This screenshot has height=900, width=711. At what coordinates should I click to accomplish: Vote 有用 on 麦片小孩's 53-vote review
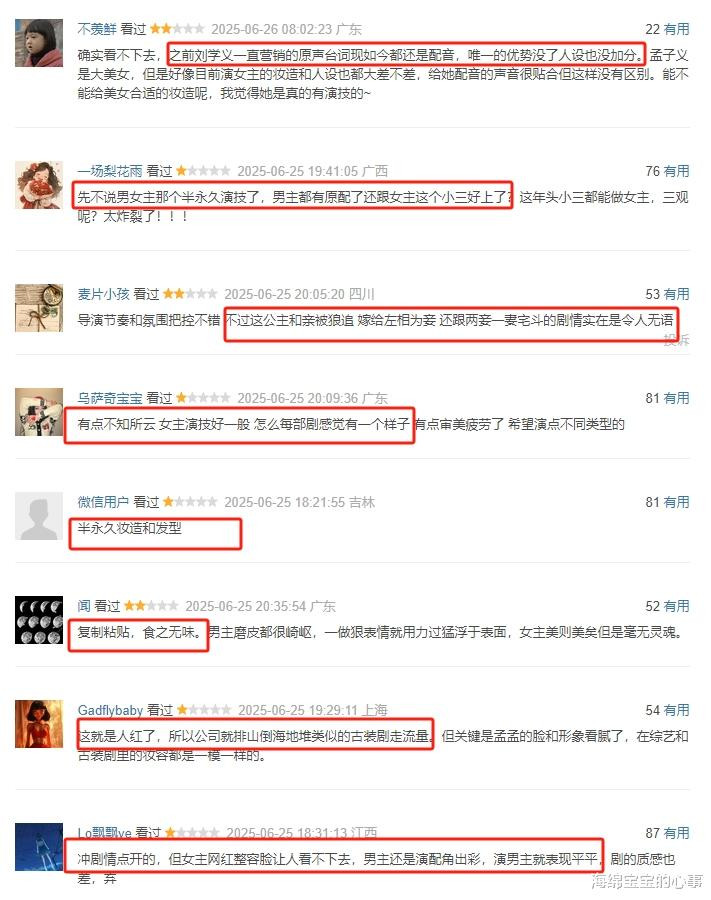(677, 294)
